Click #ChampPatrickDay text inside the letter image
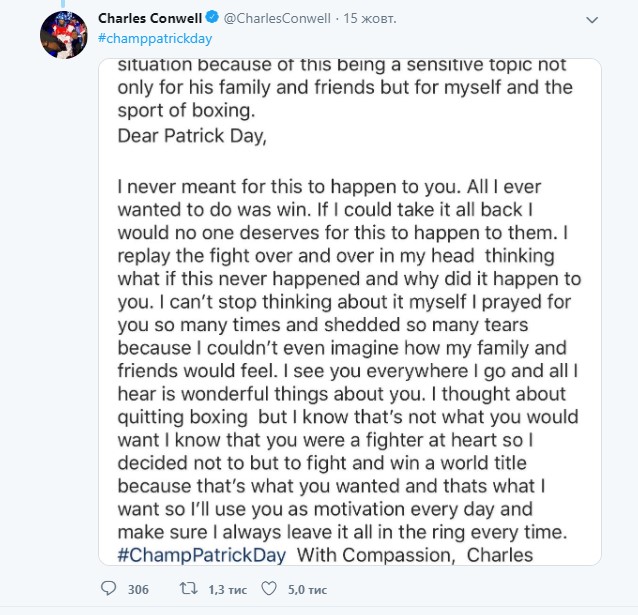The width and height of the screenshot is (638, 615). coord(202,554)
